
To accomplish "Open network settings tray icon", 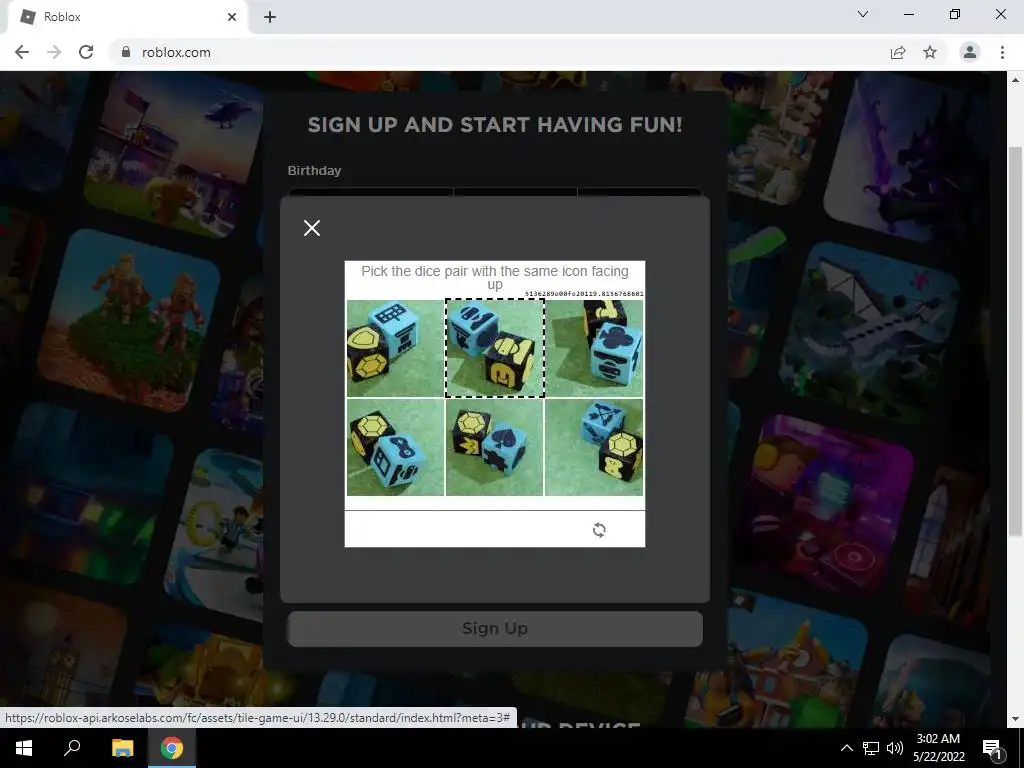I will pyautogui.click(x=871, y=748).
